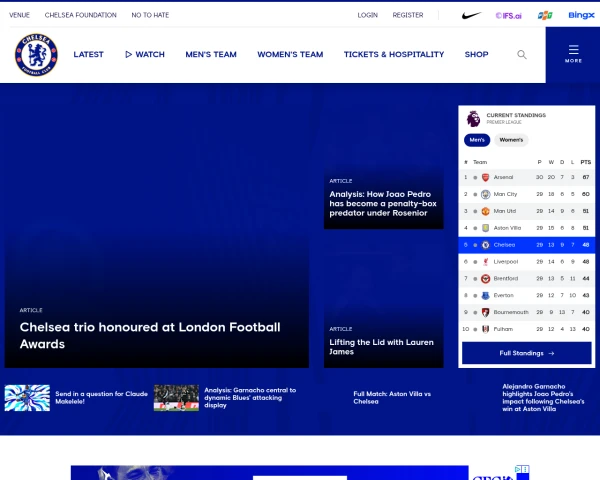The width and height of the screenshot is (600, 480).
Task: Click the BingX sponsor logo
Action: pos(581,15)
